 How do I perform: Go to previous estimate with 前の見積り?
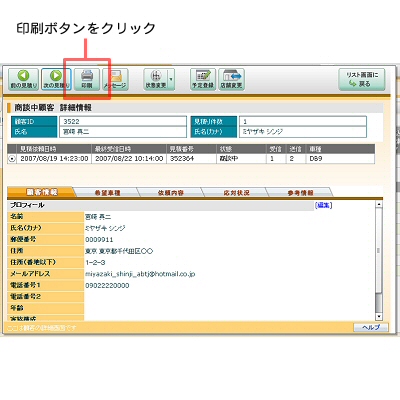(23, 79)
